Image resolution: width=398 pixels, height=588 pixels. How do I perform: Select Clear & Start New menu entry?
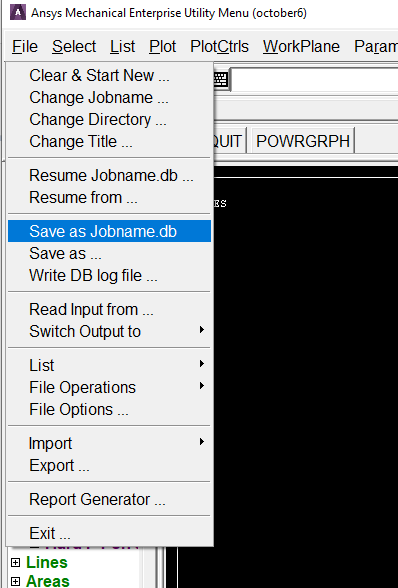[x=109, y=75]
